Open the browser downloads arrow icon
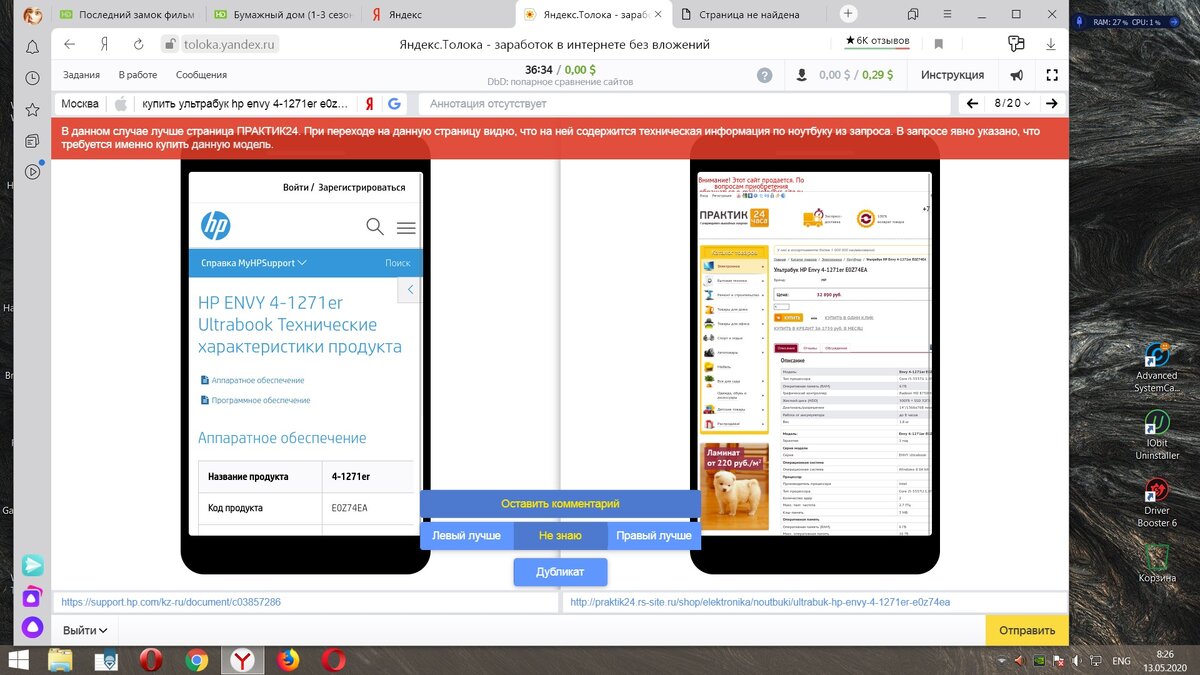The height and width of the screenshot is (675, 1200). click(x=1051, y=45)
